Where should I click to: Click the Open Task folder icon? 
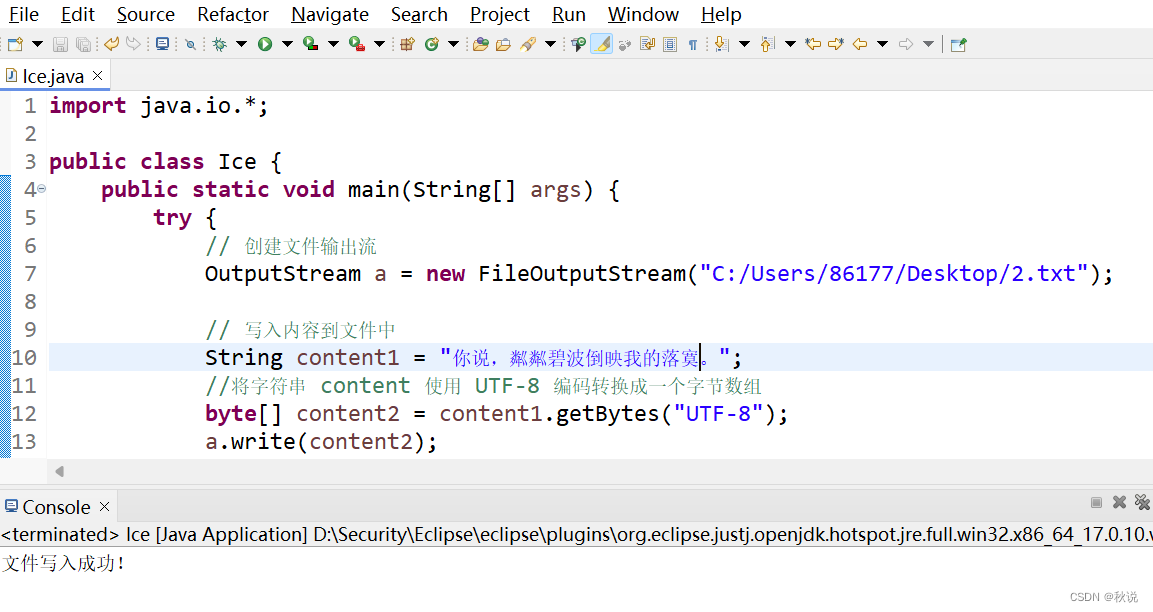(504, 45)
